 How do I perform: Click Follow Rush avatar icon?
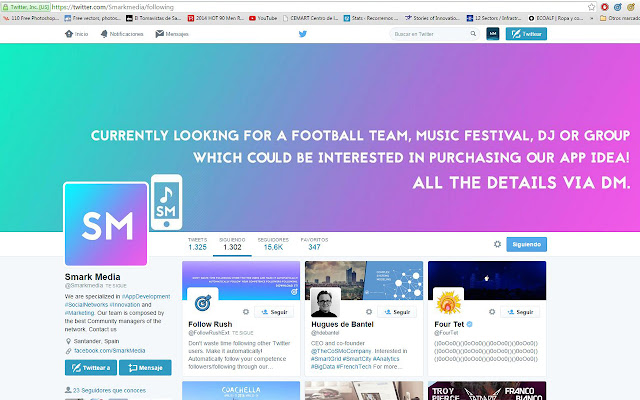(202, 303)
